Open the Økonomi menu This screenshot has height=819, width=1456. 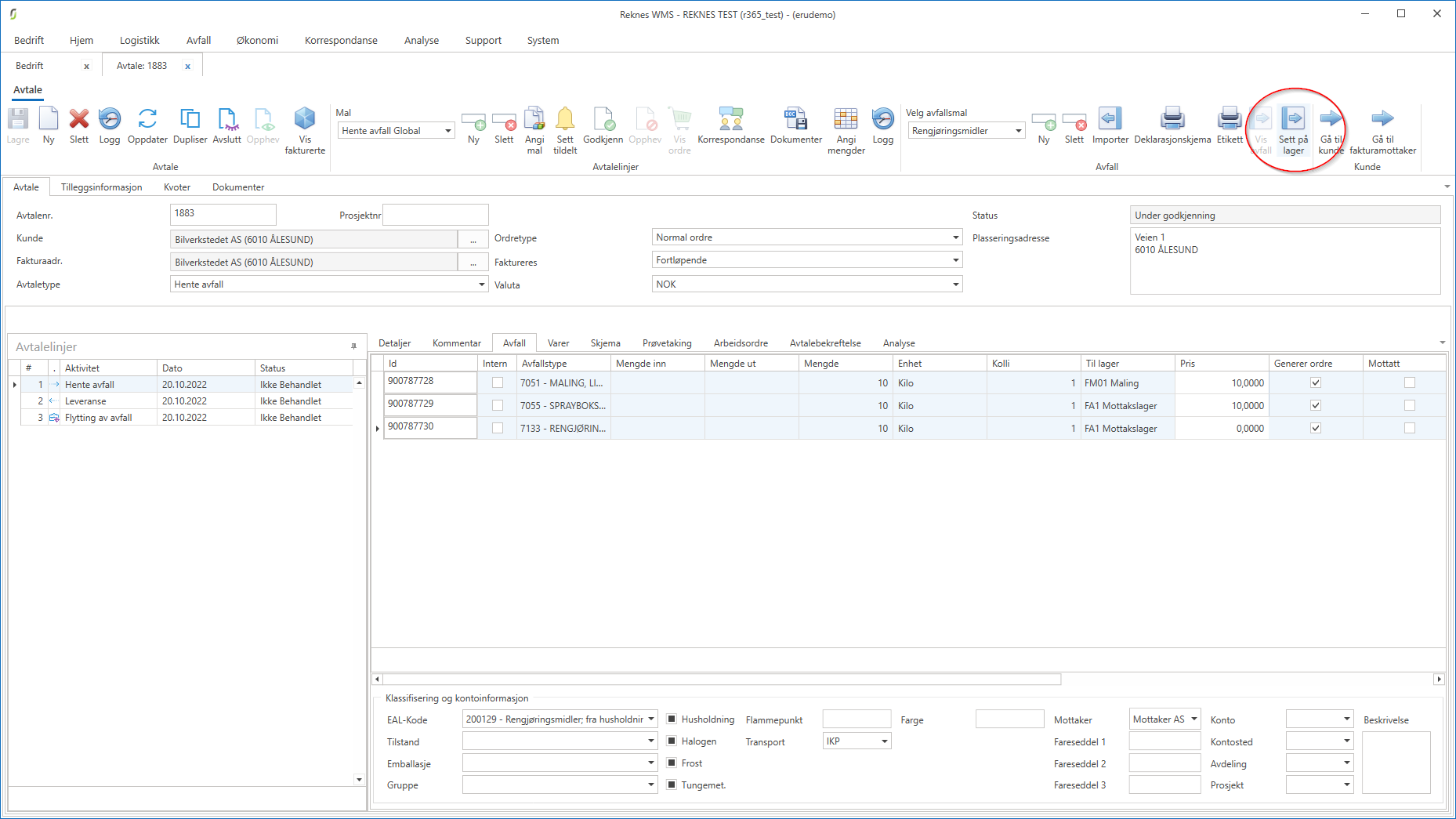click(257, 41)
